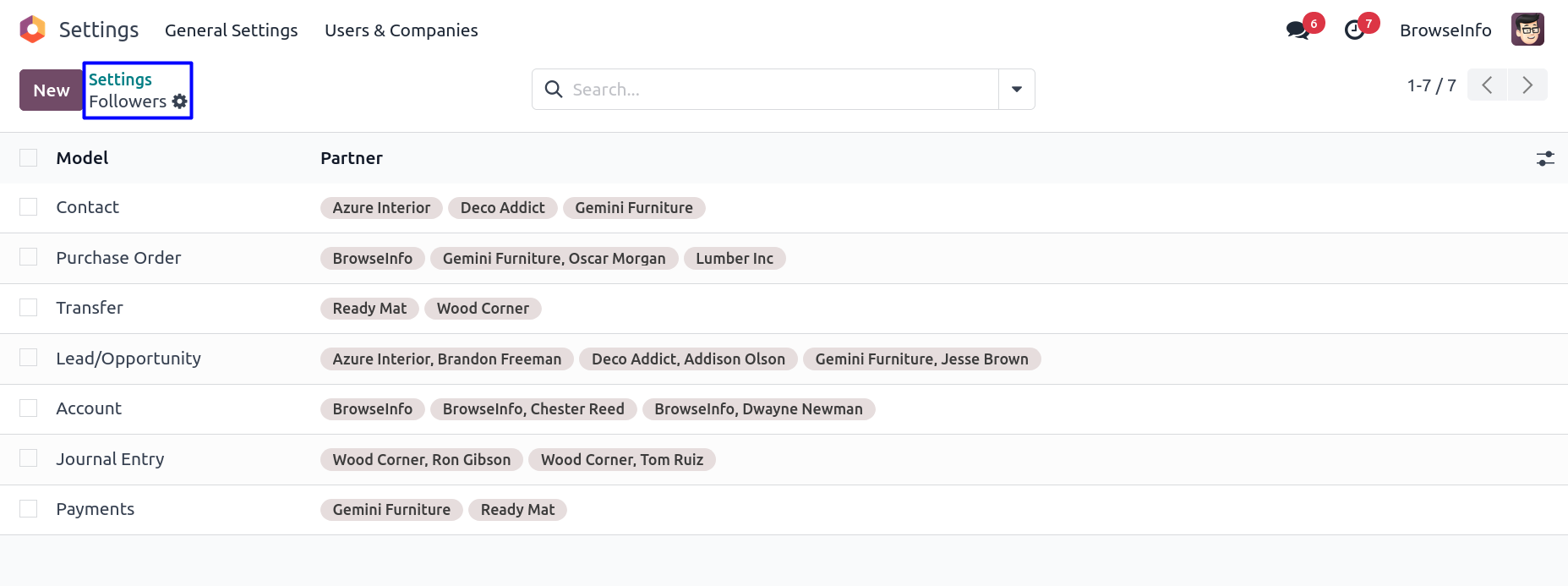Open the conversations chat icon
1568x586 pixels.
tap(1297, 30)
